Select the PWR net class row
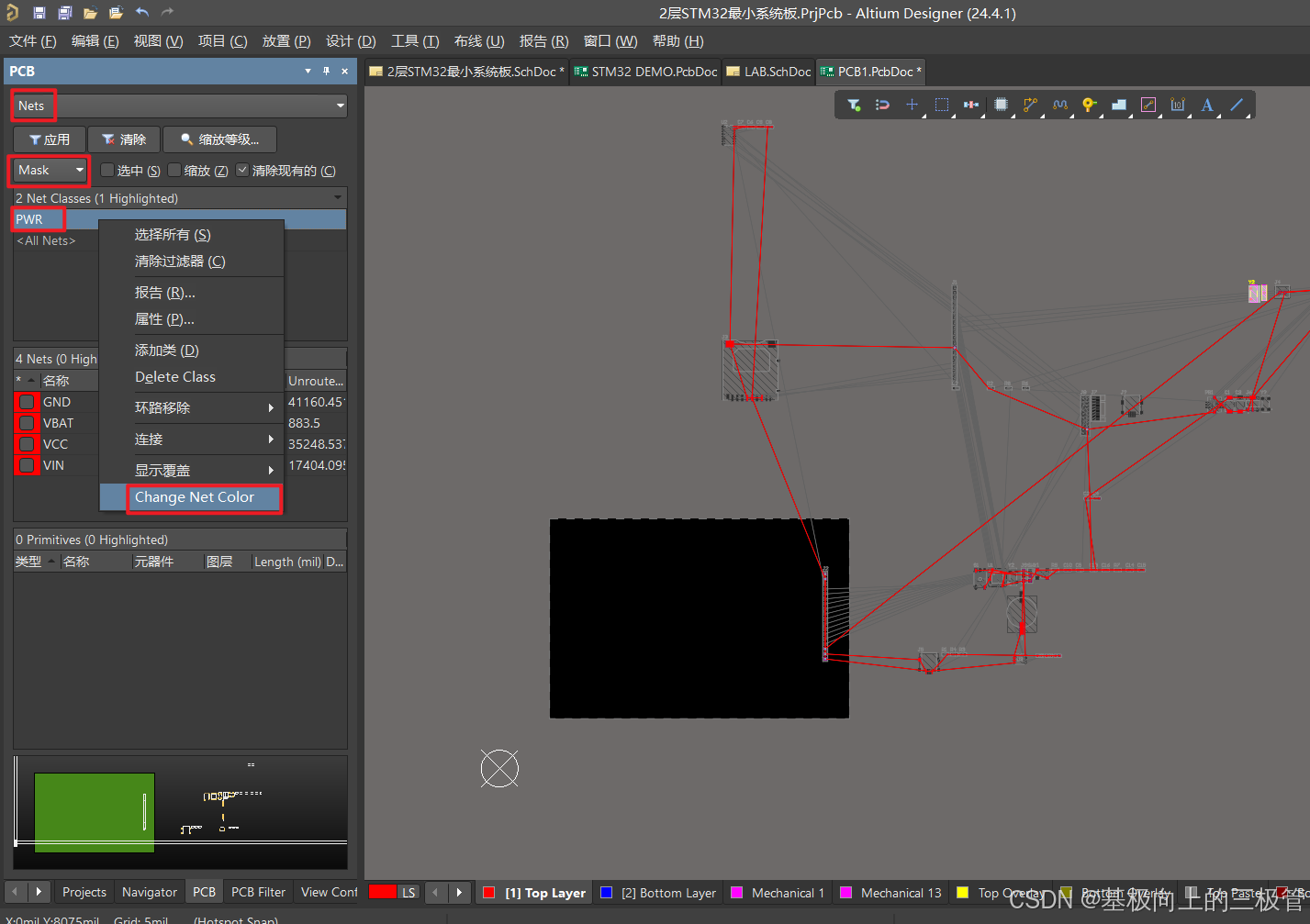The width and height of the screenshot is (1310, 924). click(180, 219)
